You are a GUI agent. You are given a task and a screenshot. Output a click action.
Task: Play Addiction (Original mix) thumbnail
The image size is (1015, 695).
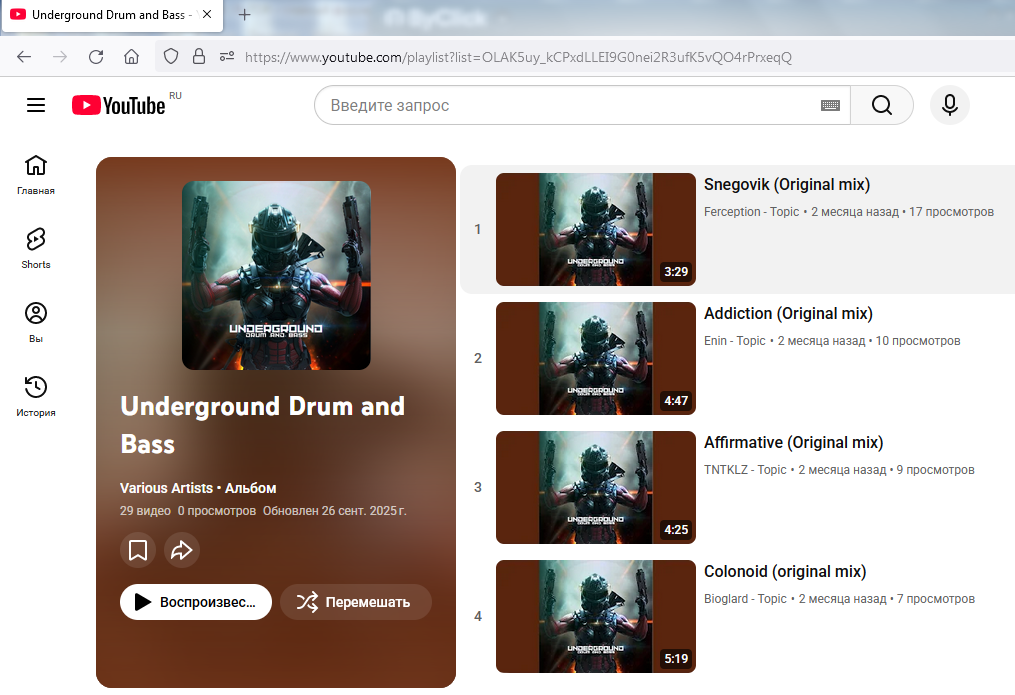tap(595, 358)
